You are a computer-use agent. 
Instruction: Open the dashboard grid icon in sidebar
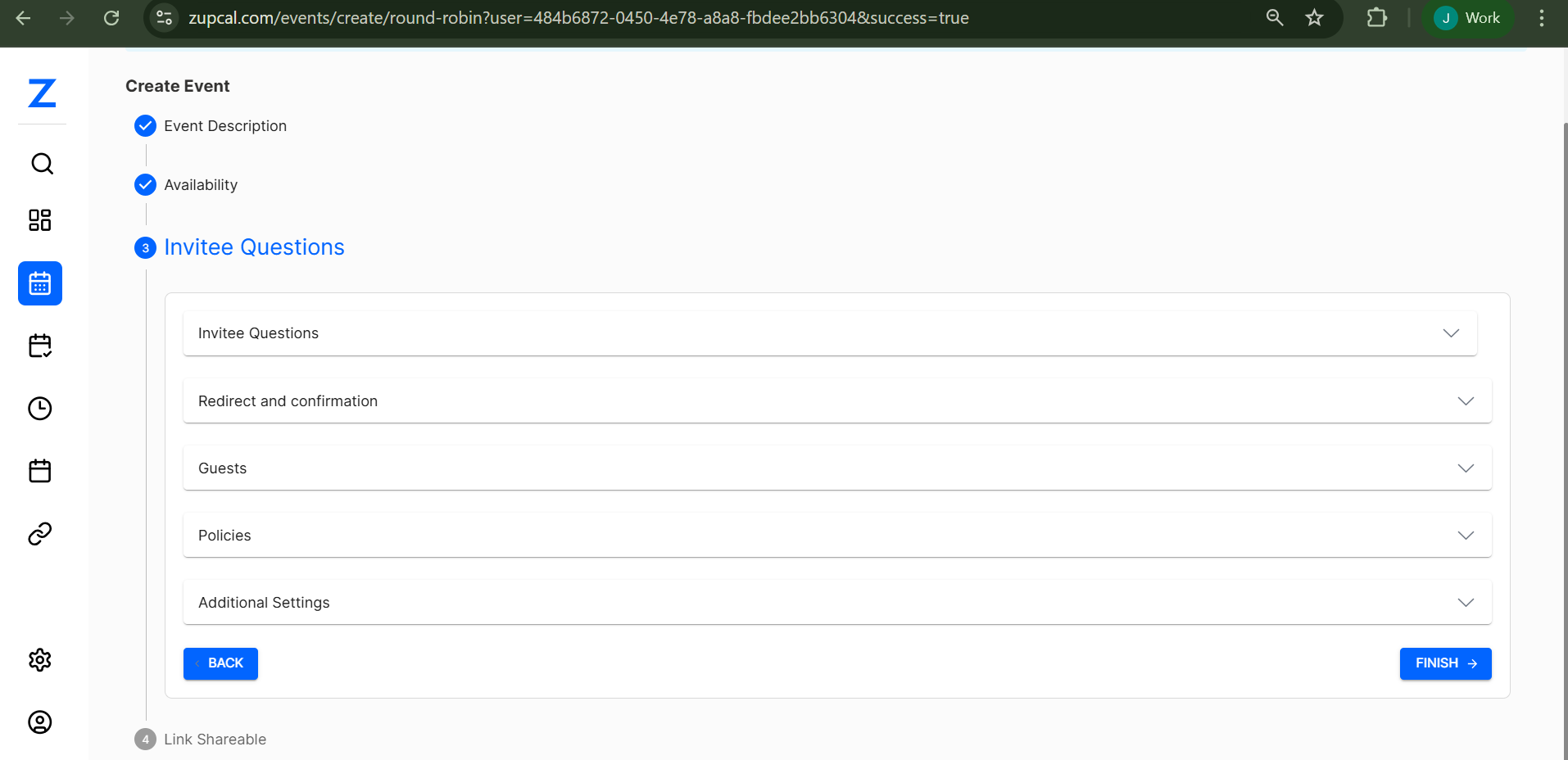point(40,220)
